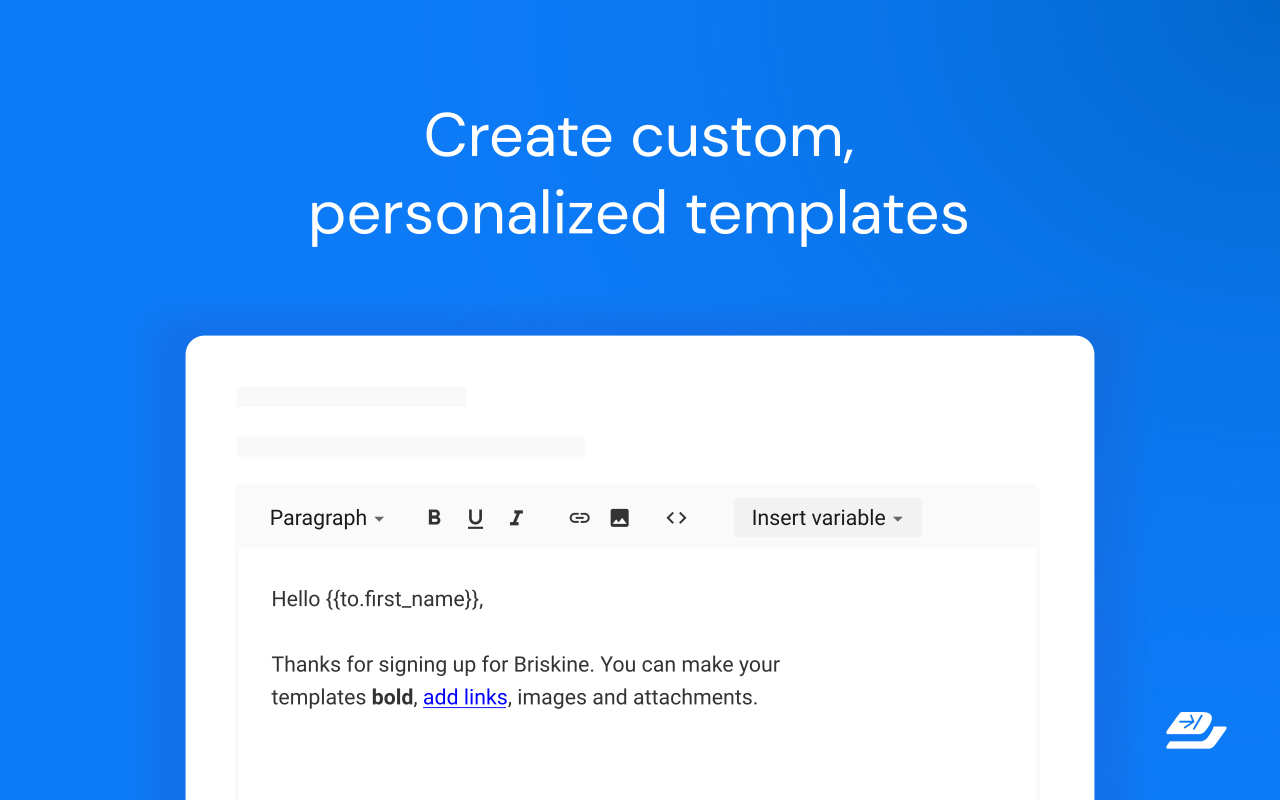This screenshot has height=800, width=1280.
Task: Select the chain link icon in the toolbar
Action: (x=579, y=517)
